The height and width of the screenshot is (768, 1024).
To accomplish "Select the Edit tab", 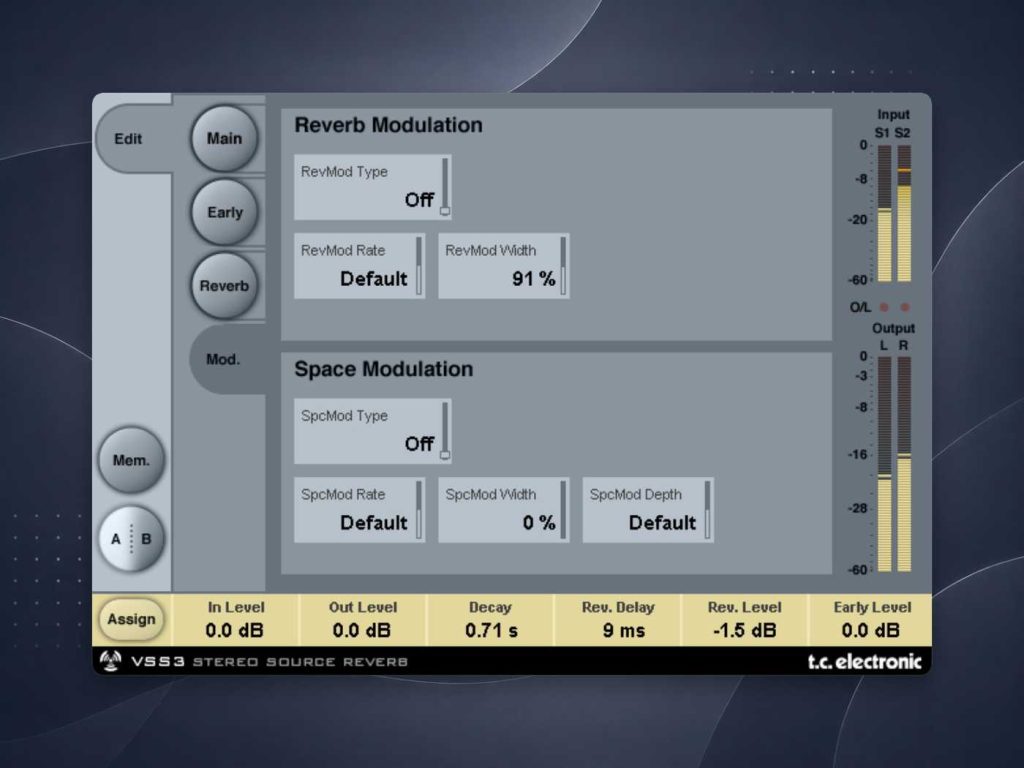I will coord(133,138).
